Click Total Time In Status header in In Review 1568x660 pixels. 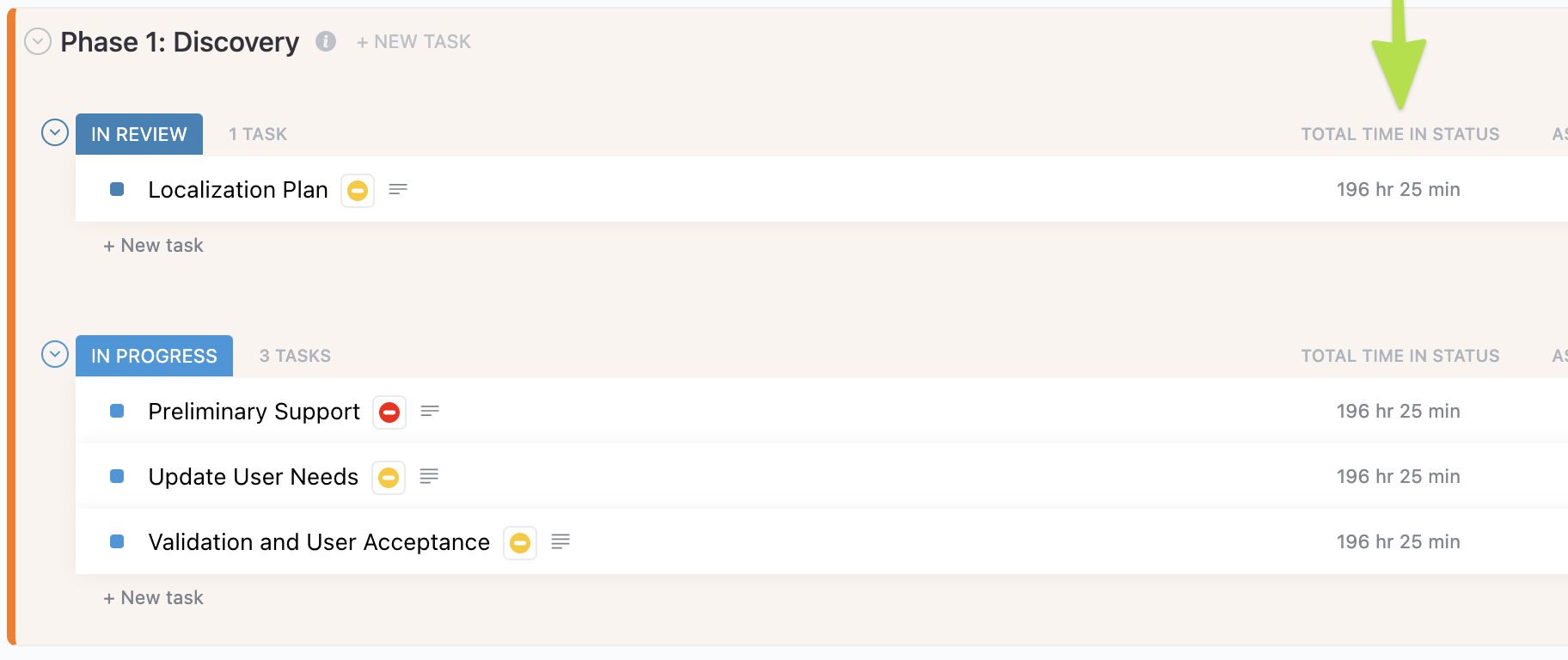[1400, 134]
